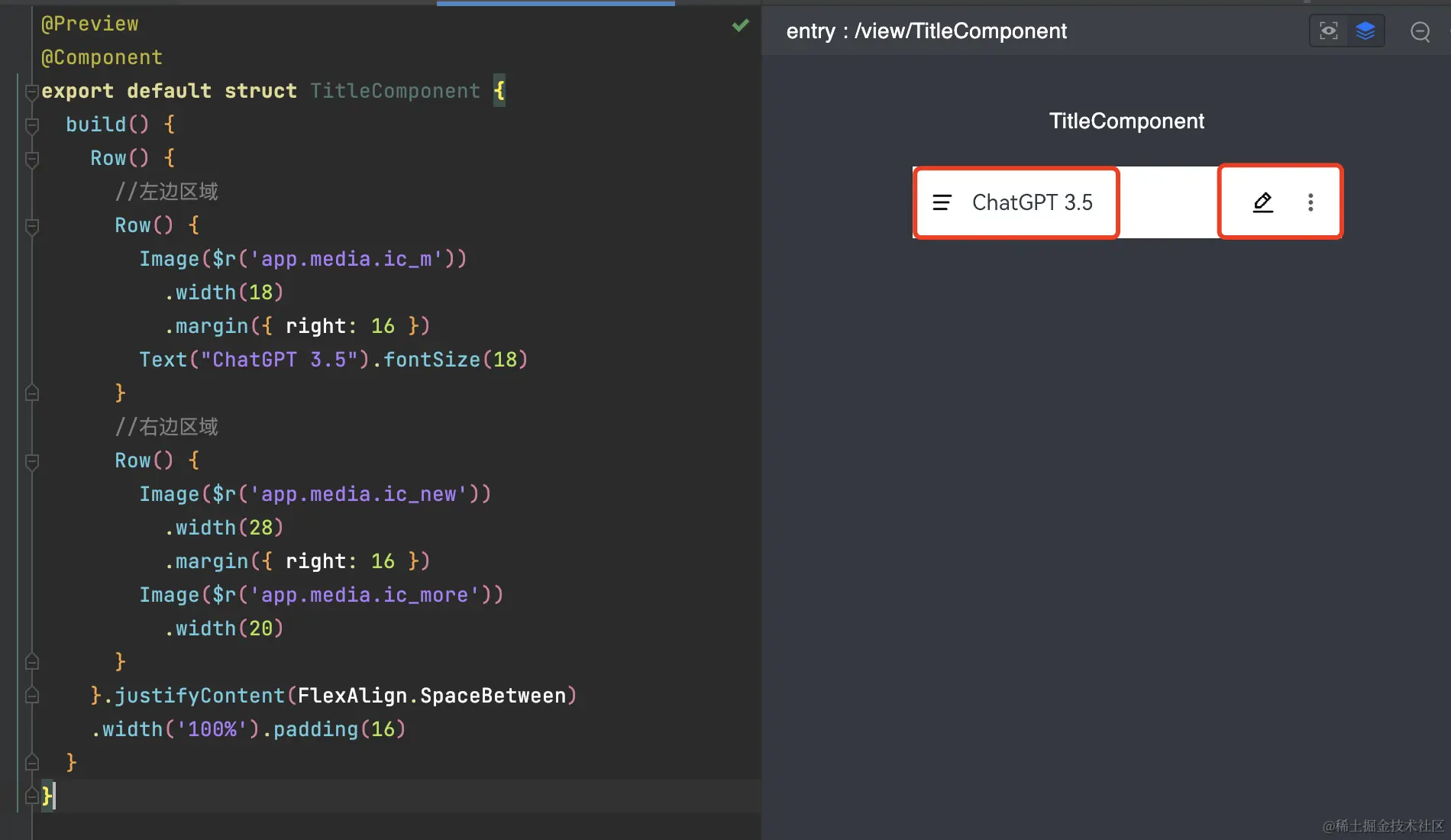Click the margin line under ic_m image

point(297,326)
